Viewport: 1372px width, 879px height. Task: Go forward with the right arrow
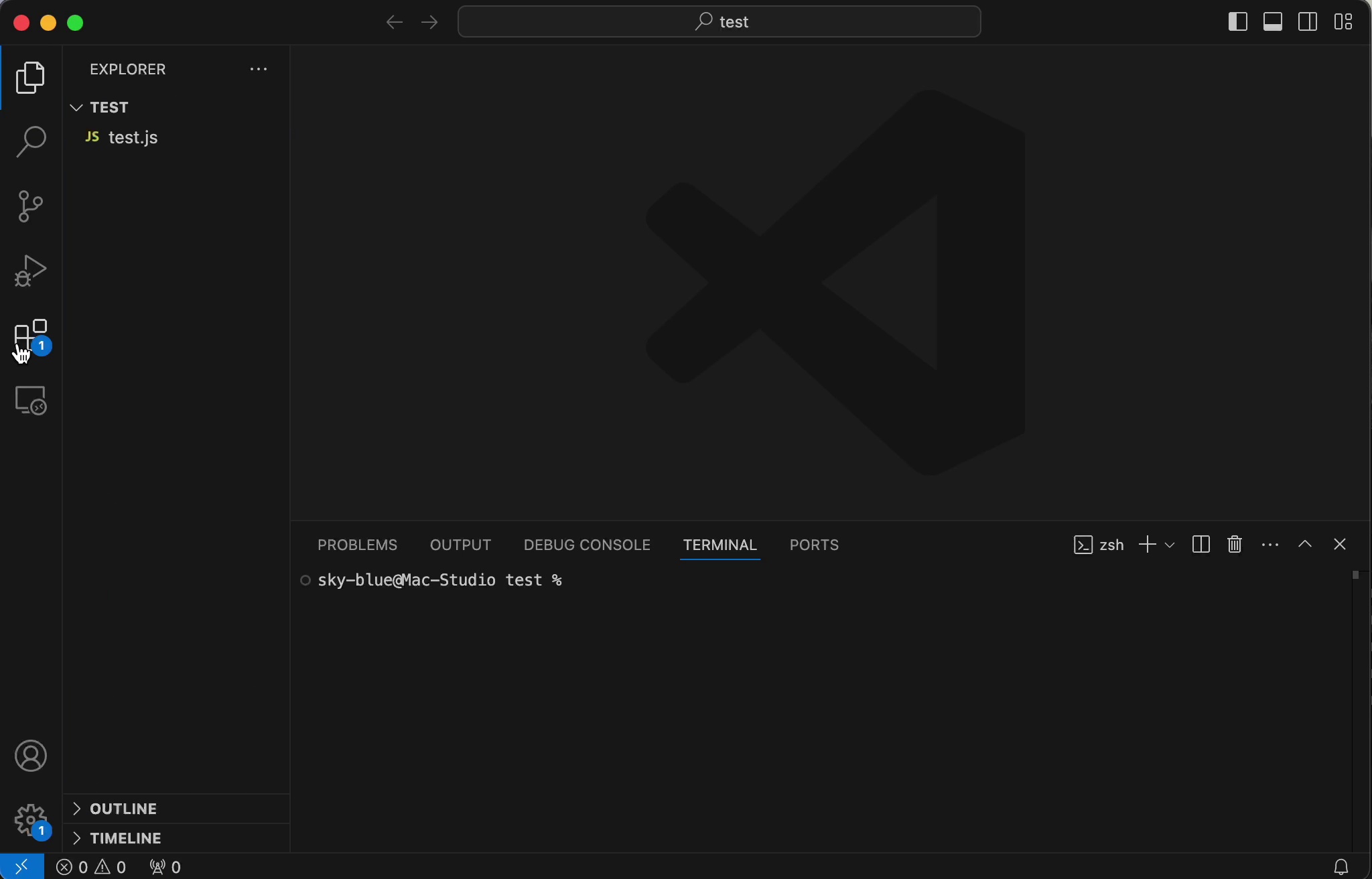point(429,22)
